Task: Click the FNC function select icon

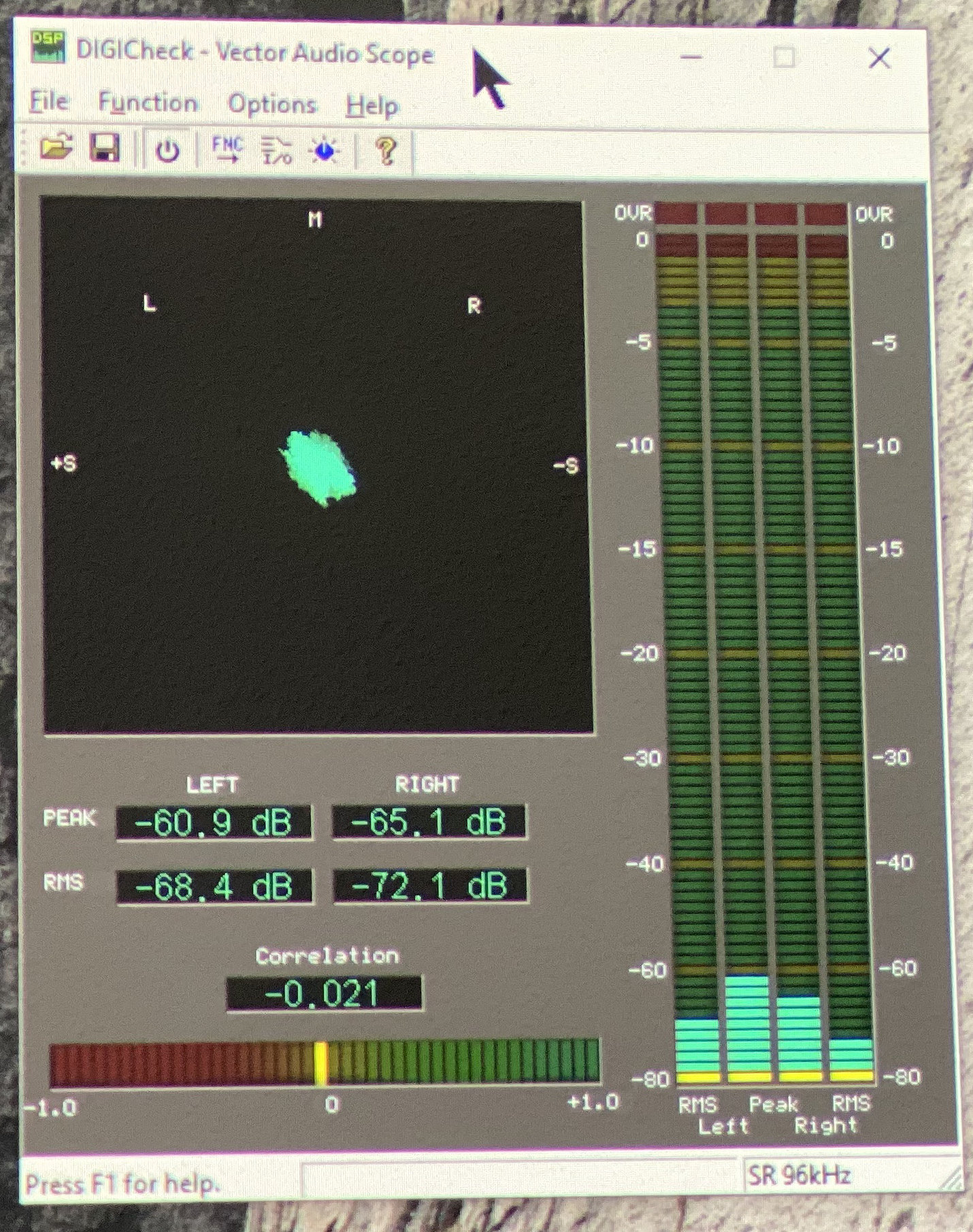Action: (227, 149)
